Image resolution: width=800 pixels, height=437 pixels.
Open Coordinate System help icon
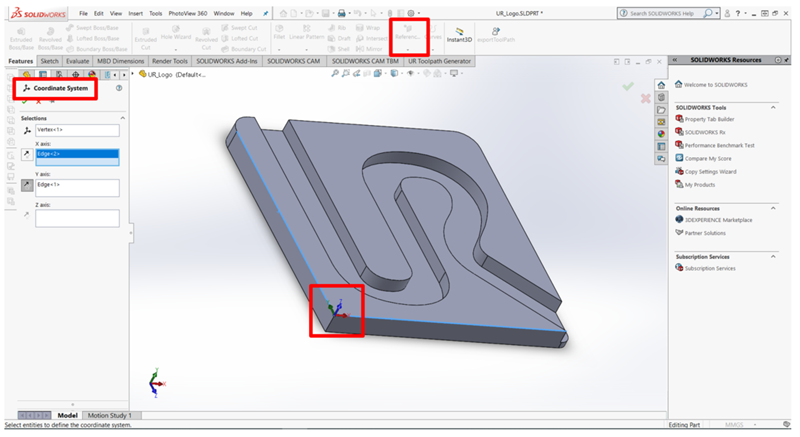[x=119, y=88]
